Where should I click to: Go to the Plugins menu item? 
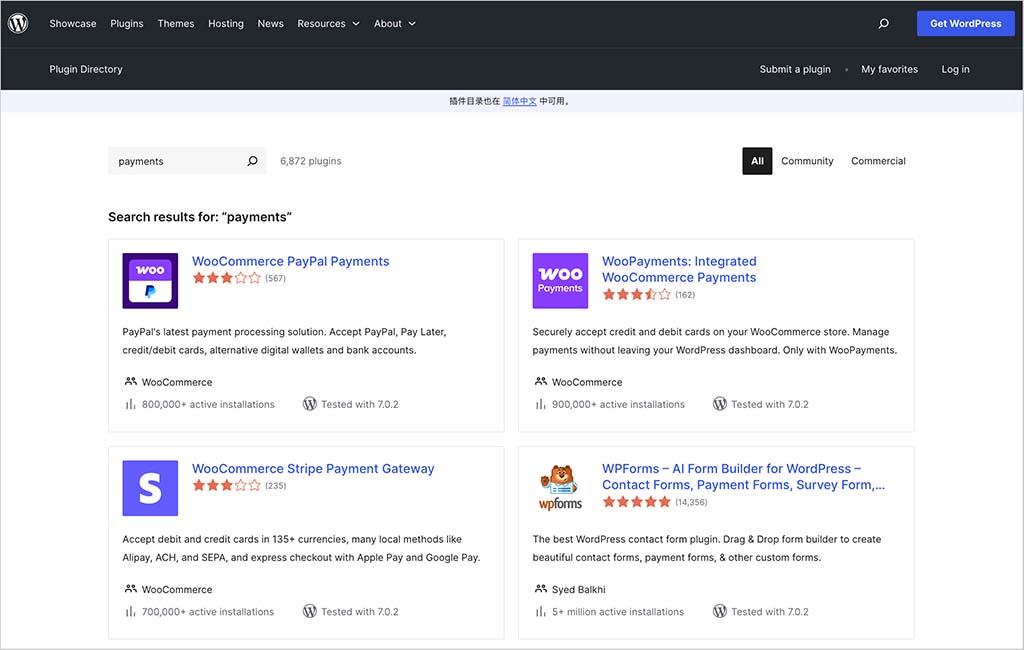point(127,24)
